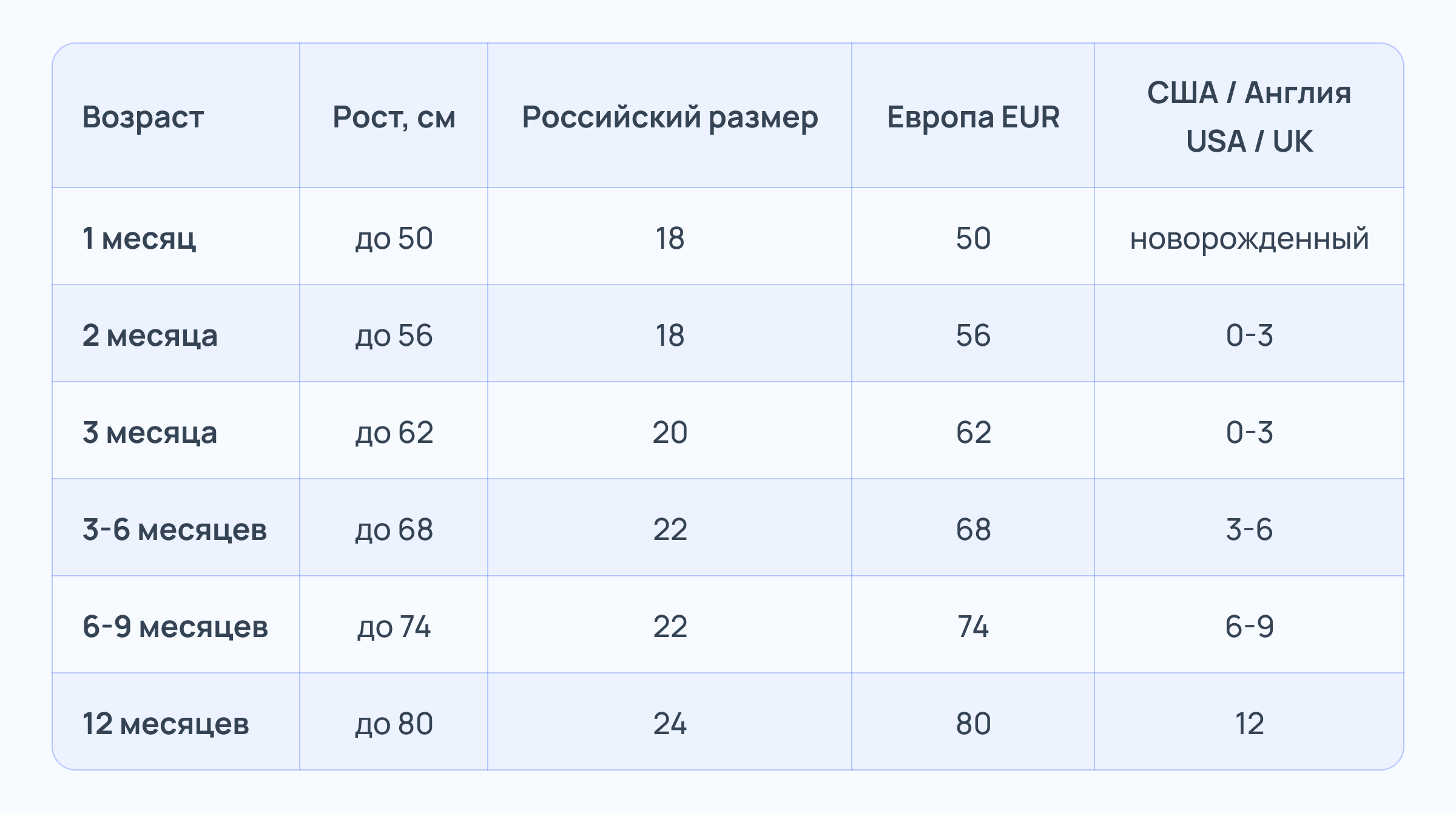Click the "2 месяца" age cell

(x=150, y=335)
